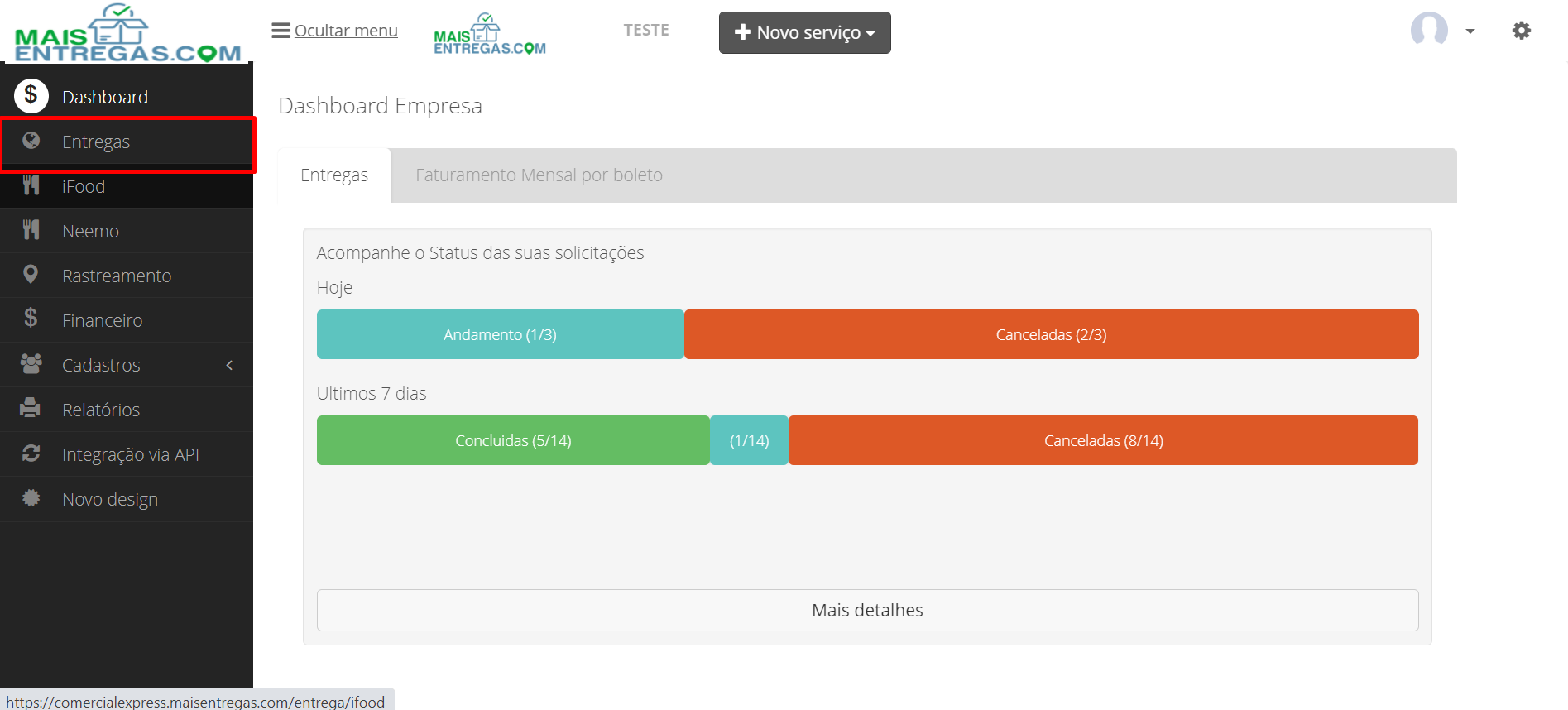Click the Canceladas (8/14) bar segment

tap(1104, 440)
